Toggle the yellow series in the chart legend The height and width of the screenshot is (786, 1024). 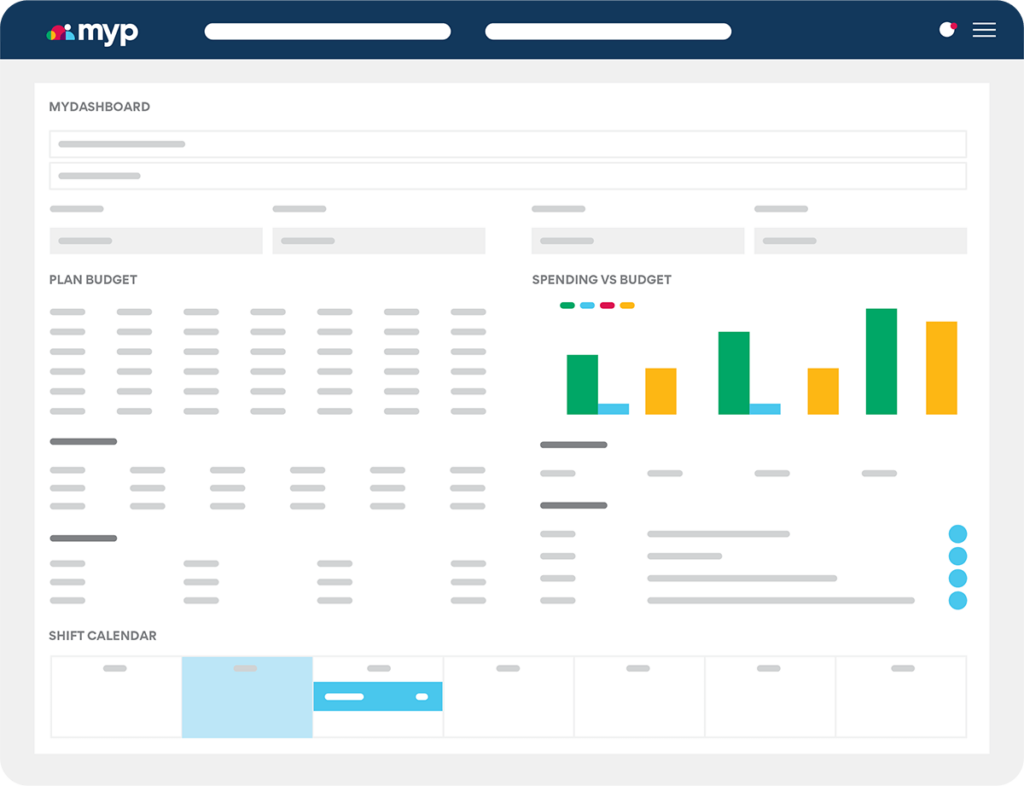coord(628,305)
